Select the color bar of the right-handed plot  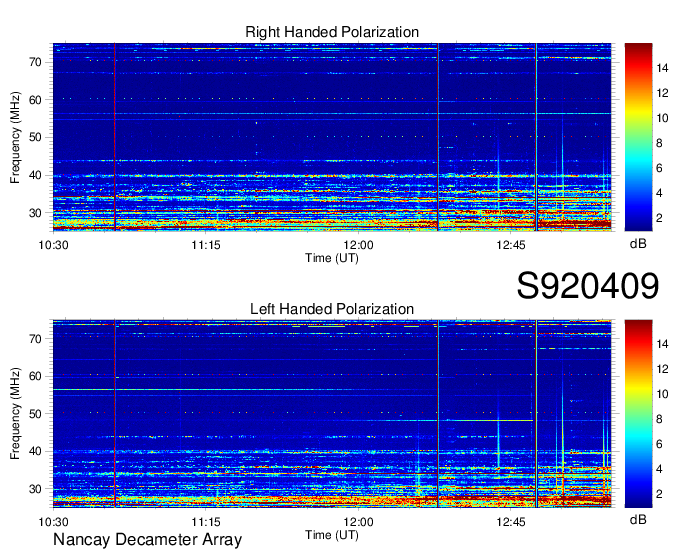[x=638, y=137]
